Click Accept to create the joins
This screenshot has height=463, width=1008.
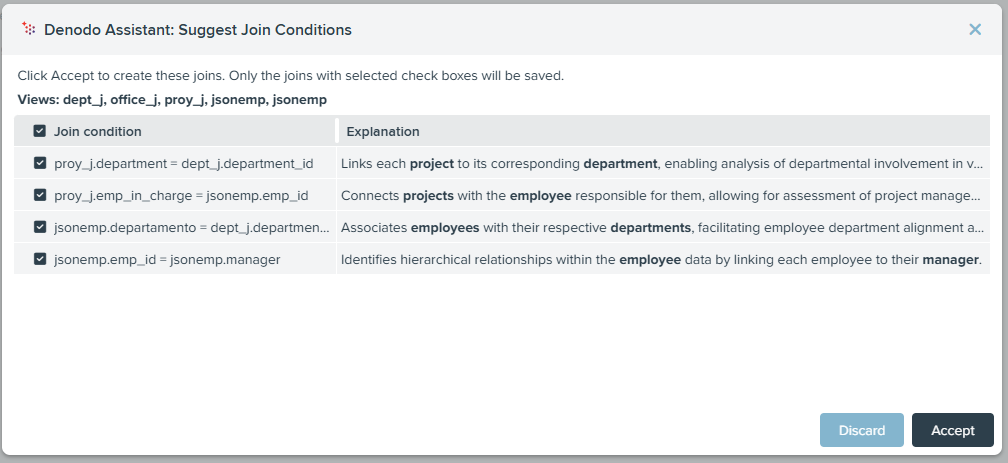(953, 430)
